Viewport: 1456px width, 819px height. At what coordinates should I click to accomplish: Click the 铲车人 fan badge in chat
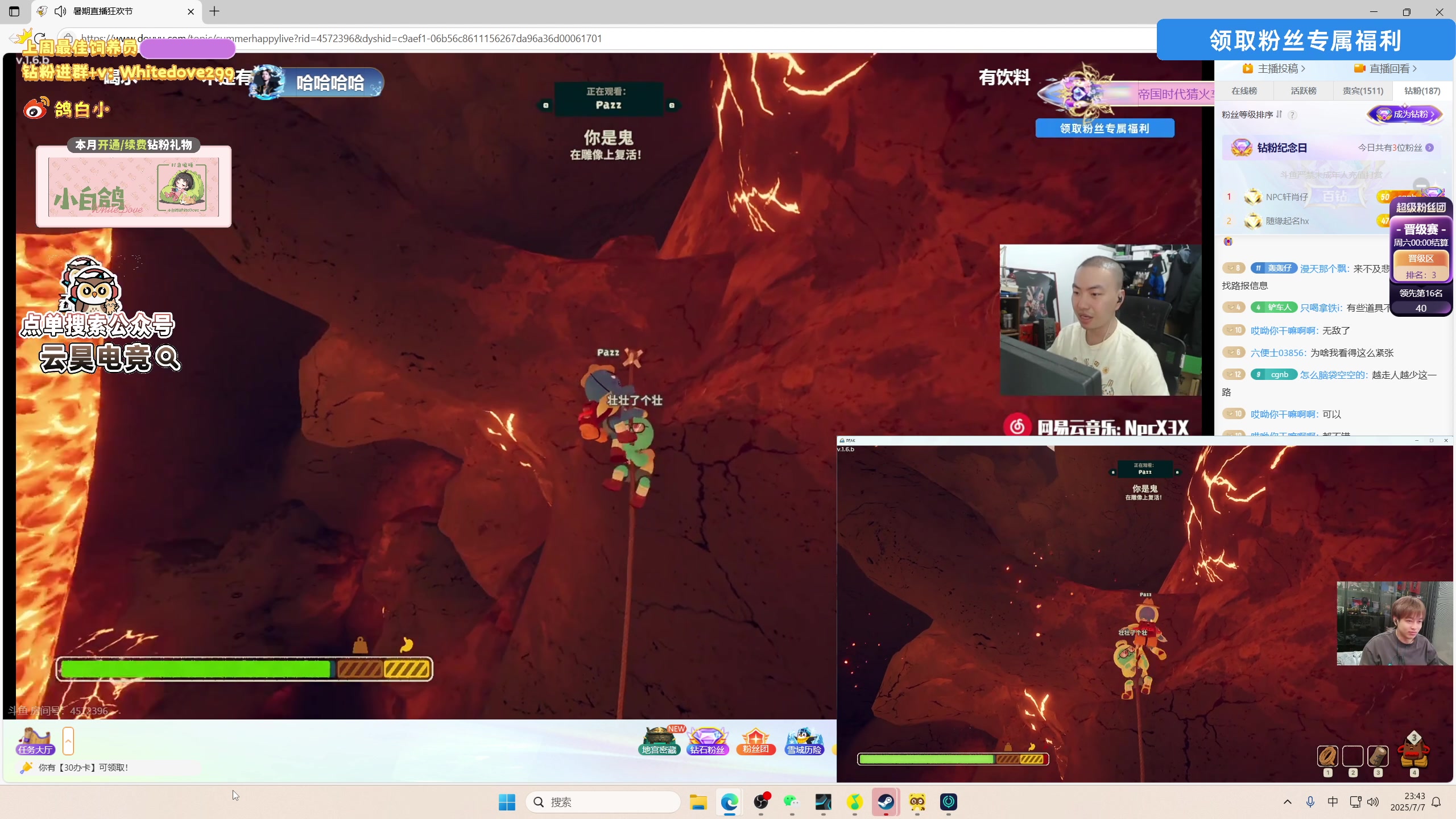(x=1274, y=307)
